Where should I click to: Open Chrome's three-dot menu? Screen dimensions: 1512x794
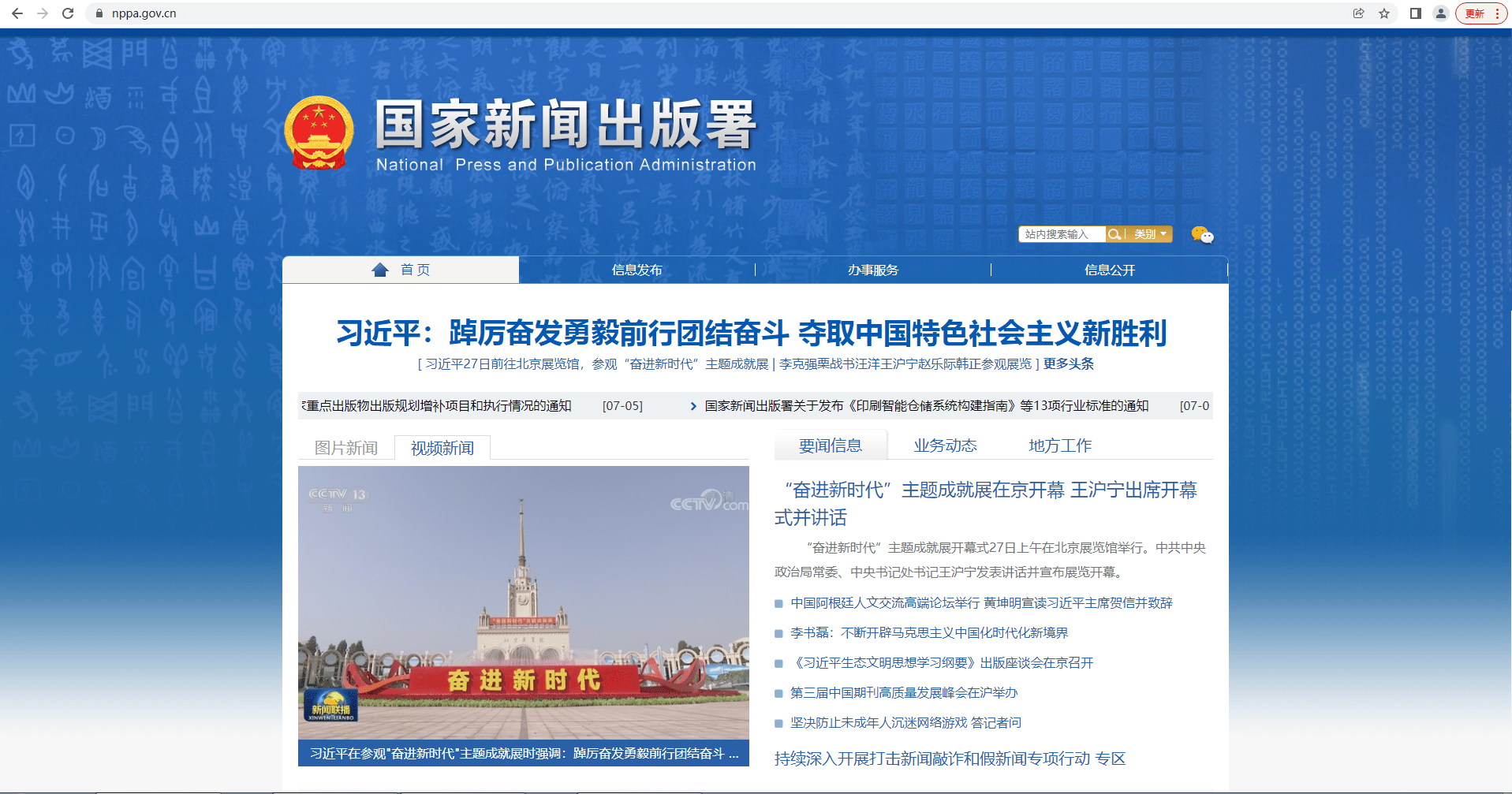coord(1502,13)
